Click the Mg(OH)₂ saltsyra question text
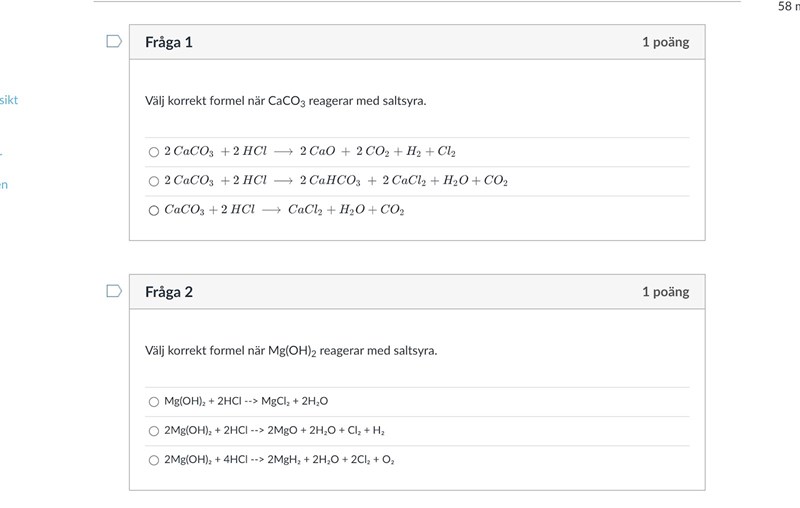Image resolution: width=800 pixels, height=508 pixels. click(291, 351)
